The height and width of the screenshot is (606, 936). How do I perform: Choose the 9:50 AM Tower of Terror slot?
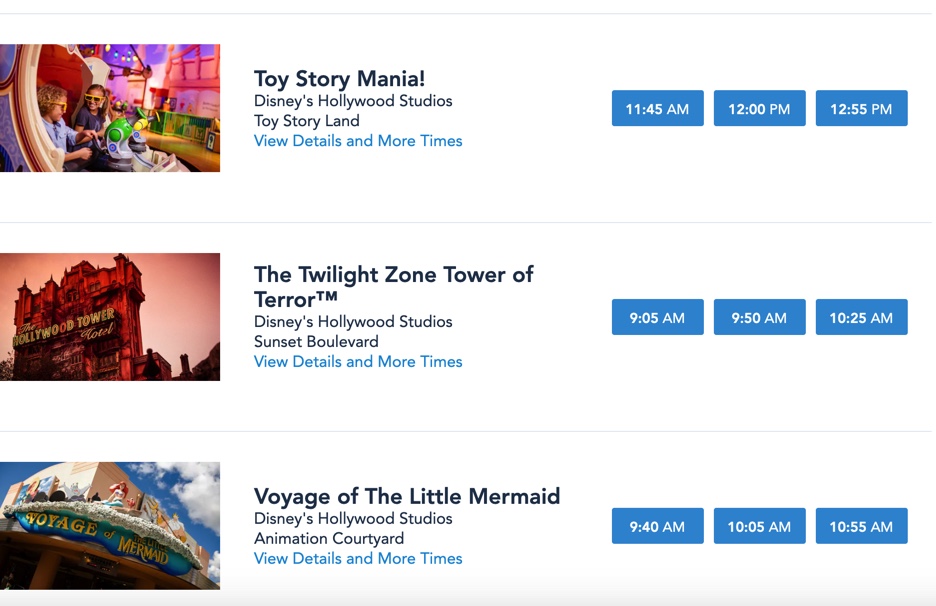click(x=759, y=318)
